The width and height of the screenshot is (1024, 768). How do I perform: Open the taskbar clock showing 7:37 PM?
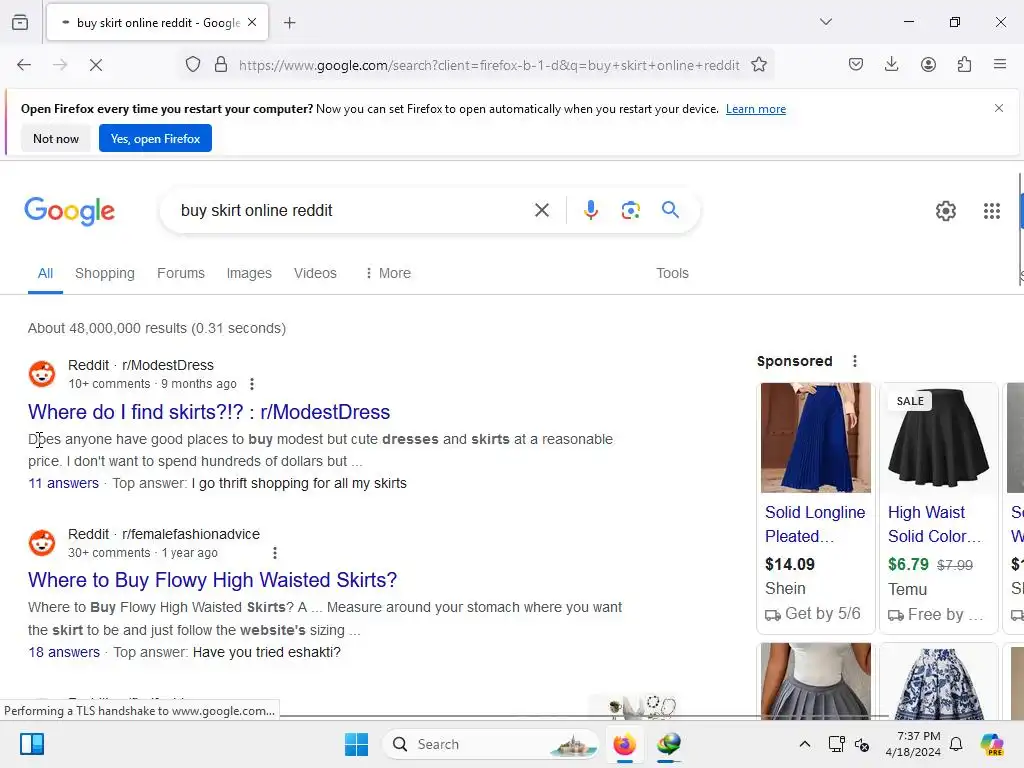(x=913, y=744)
